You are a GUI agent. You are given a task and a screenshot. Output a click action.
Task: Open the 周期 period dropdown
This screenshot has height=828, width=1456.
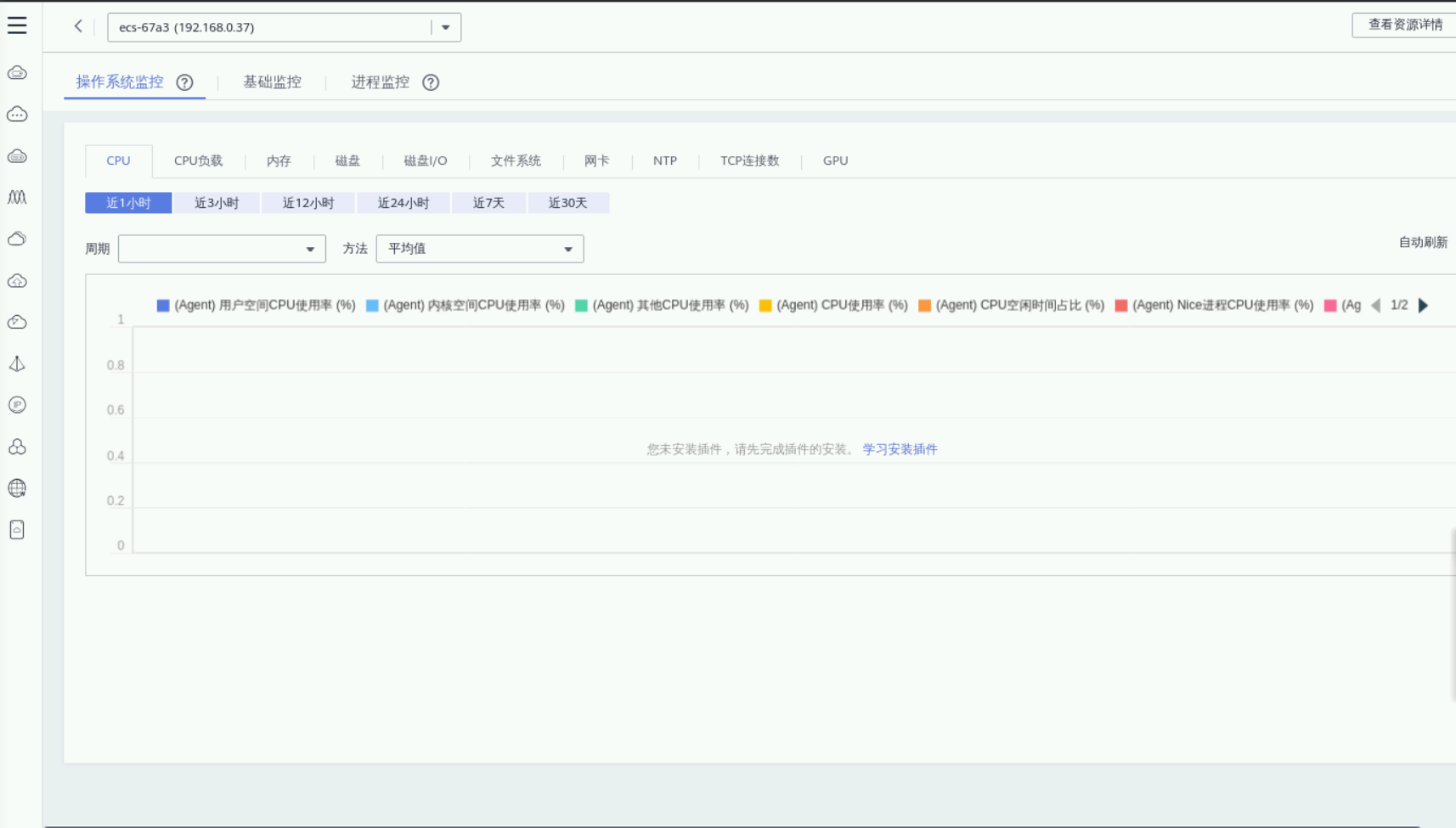tap(222, 249)
